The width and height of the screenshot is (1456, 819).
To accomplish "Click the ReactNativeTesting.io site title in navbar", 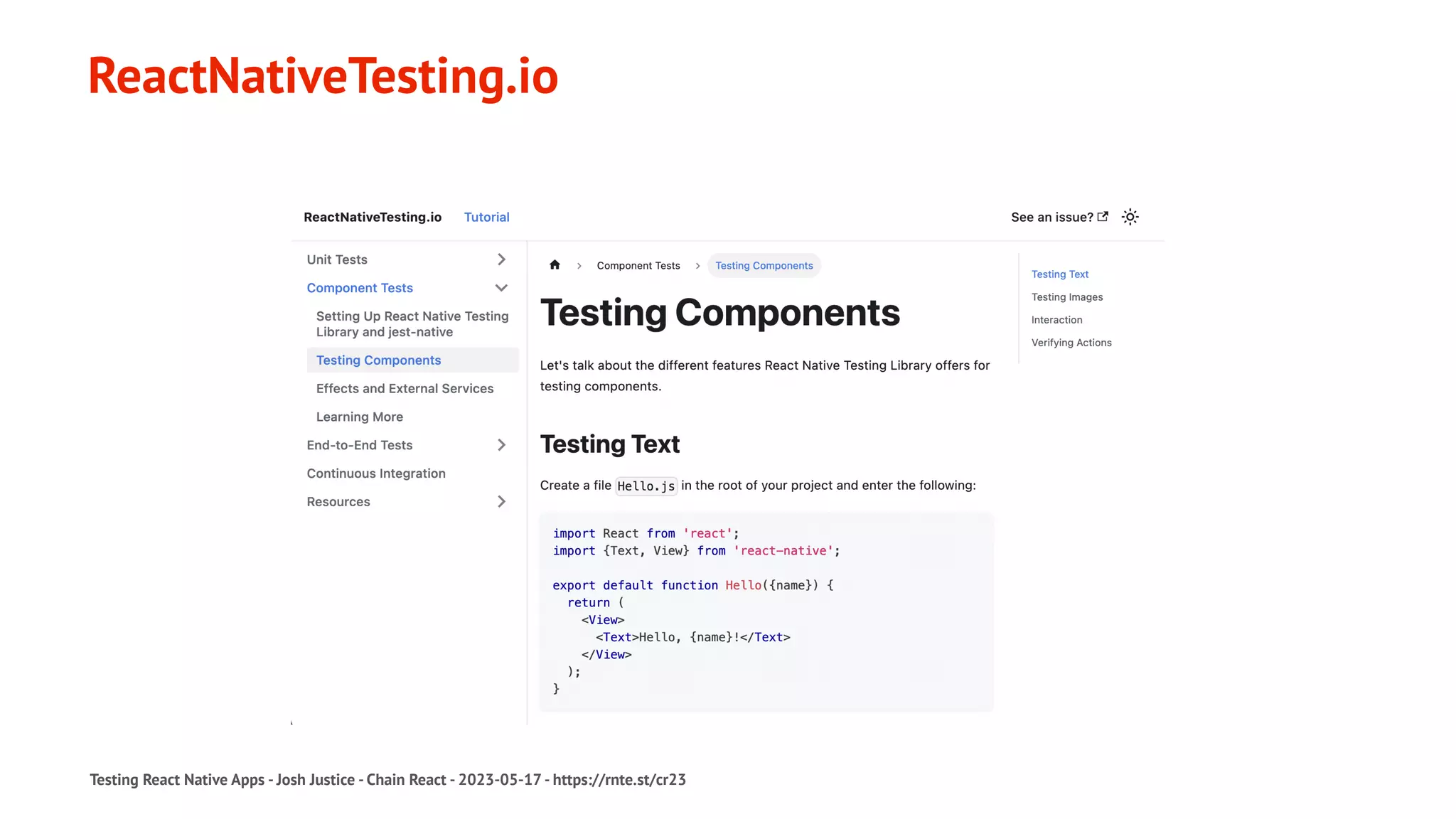I will pos(373,218).
